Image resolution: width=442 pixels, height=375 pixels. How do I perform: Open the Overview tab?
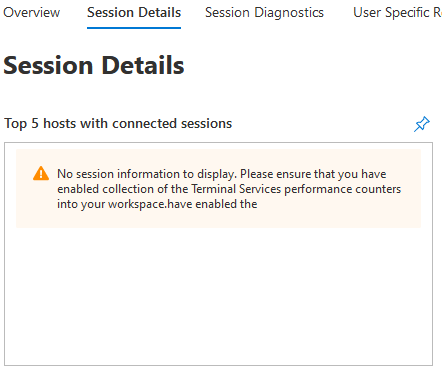tap(31, 13)
